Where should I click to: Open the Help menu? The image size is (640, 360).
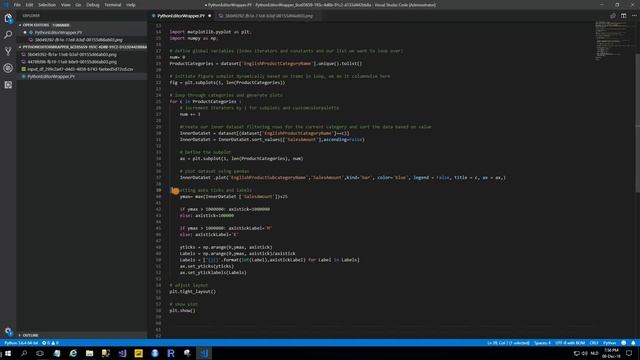(x=131, y=5)
